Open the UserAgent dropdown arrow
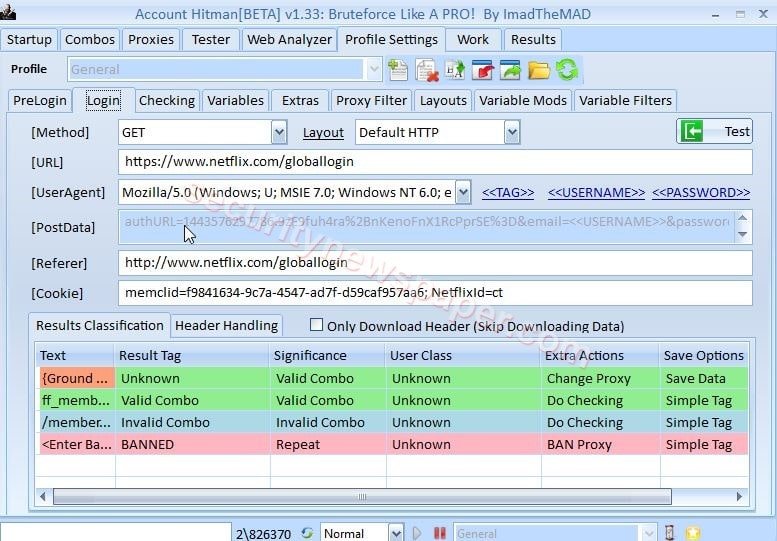777x541 pixels. pyautogui.click(x=463, y=192)
